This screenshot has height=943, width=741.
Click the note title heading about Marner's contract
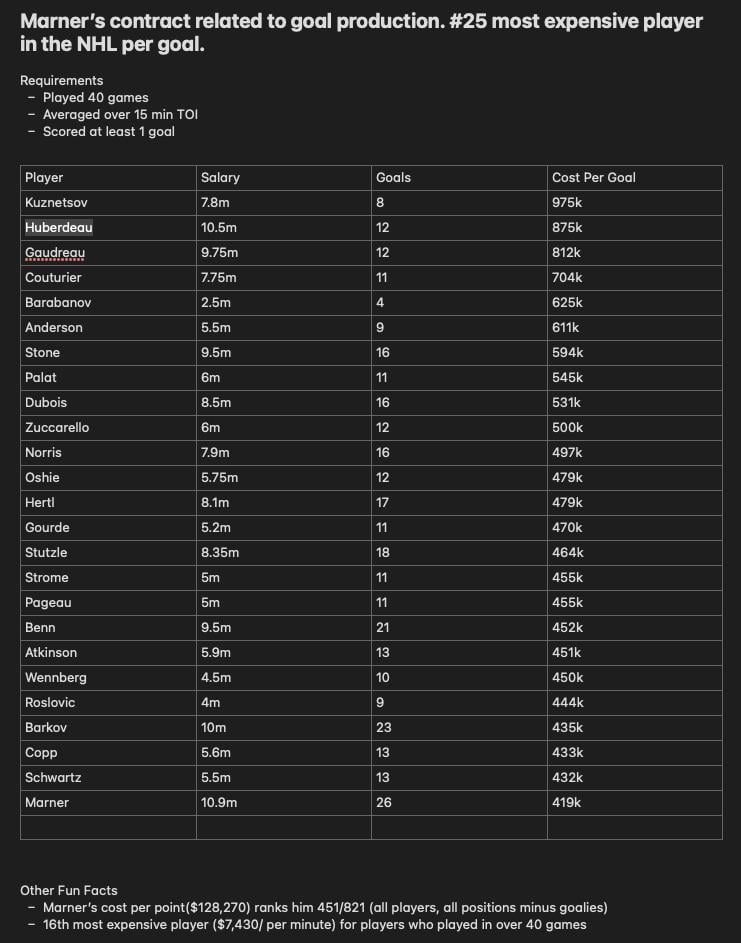[x=361, y=32]
